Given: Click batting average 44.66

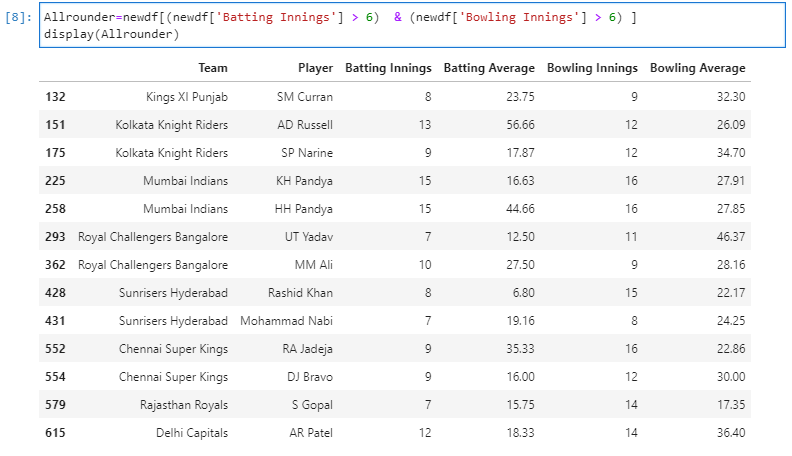Looking at the screenshot, I should 520,209.
